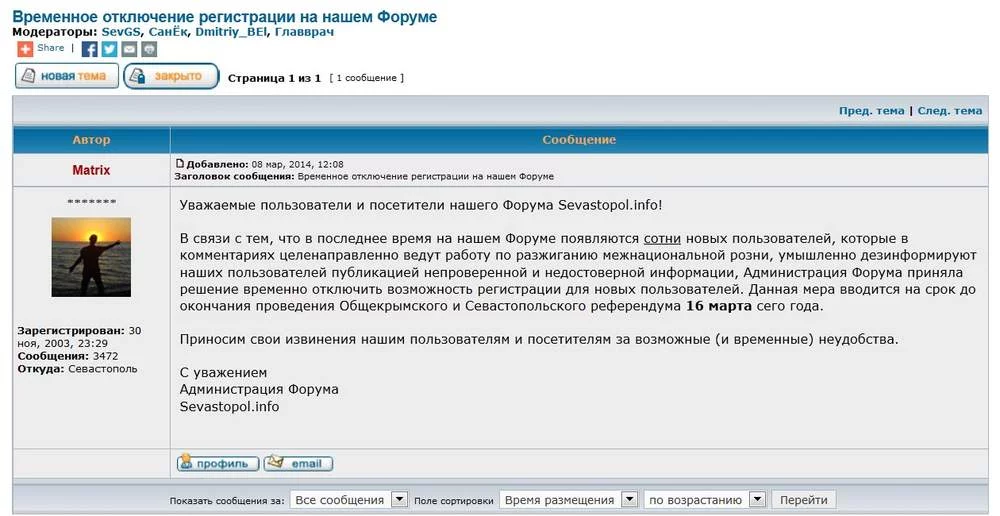
Task: Click Зарегистрирован registration date text
Action: pyautogui.click(x=80, y=337)
